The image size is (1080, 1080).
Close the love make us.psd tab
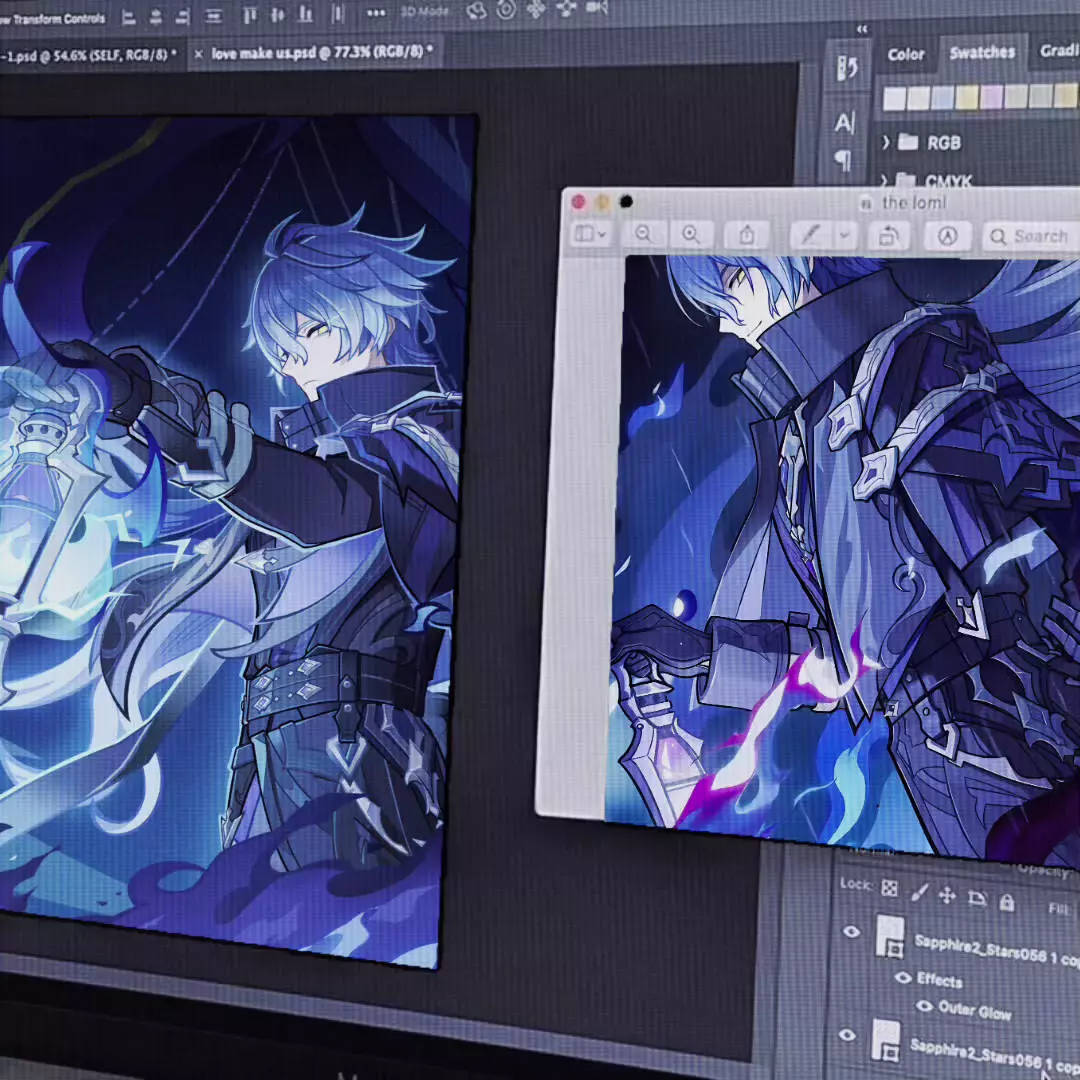click(198, 54)
